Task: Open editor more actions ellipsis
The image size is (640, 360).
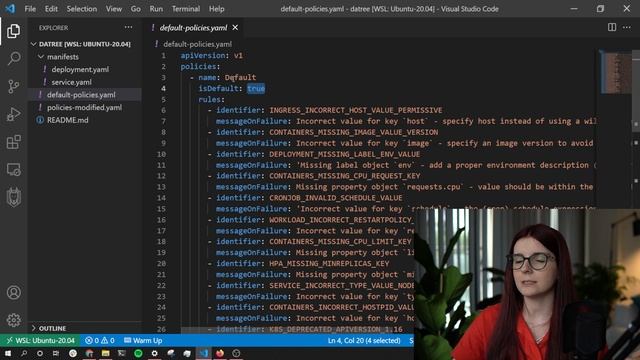Action: (x=627, y=27)
